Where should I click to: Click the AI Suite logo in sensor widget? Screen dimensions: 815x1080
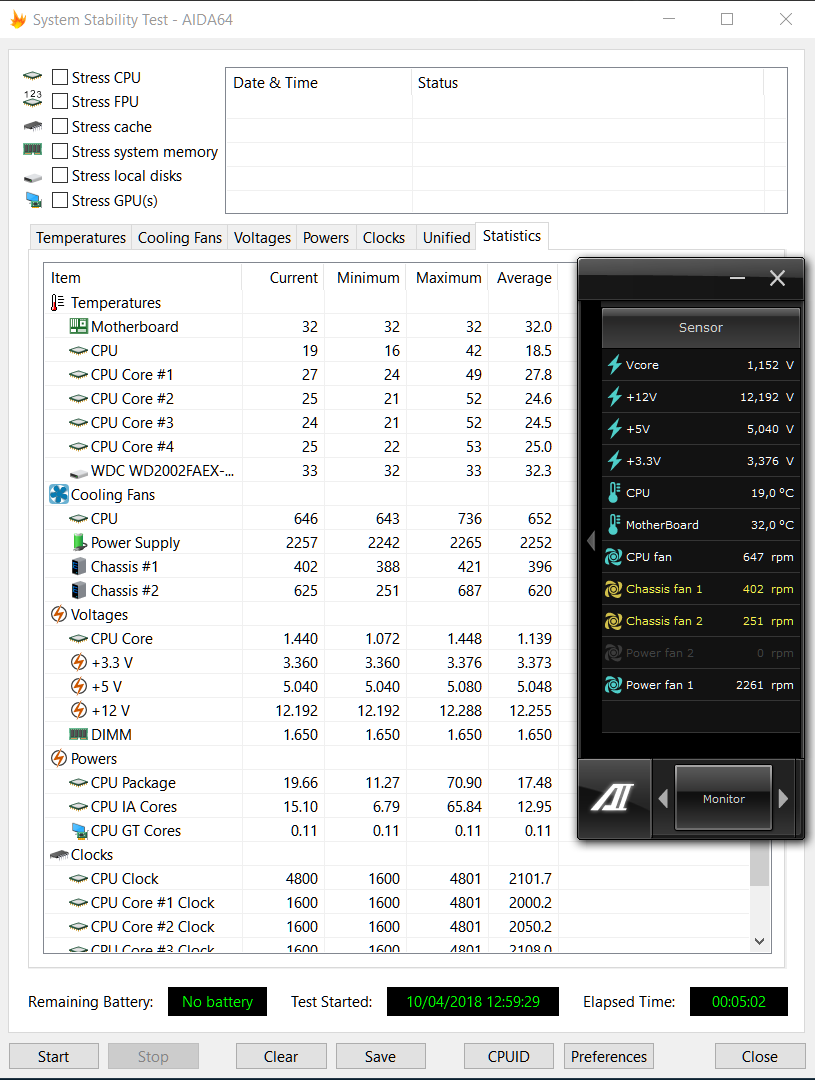click(x=612, y=798)
